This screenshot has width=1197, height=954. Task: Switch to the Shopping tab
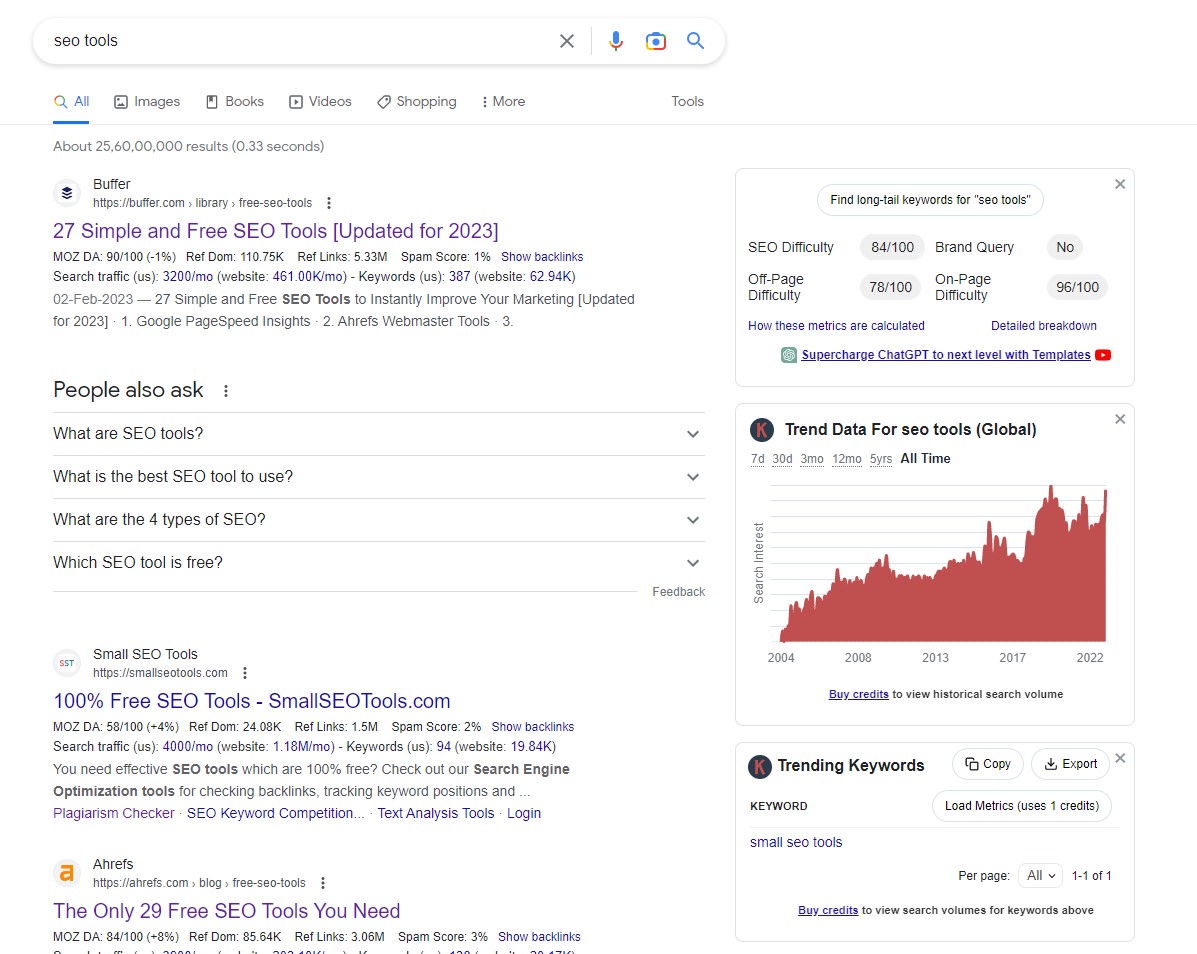(x=417, y=102)
